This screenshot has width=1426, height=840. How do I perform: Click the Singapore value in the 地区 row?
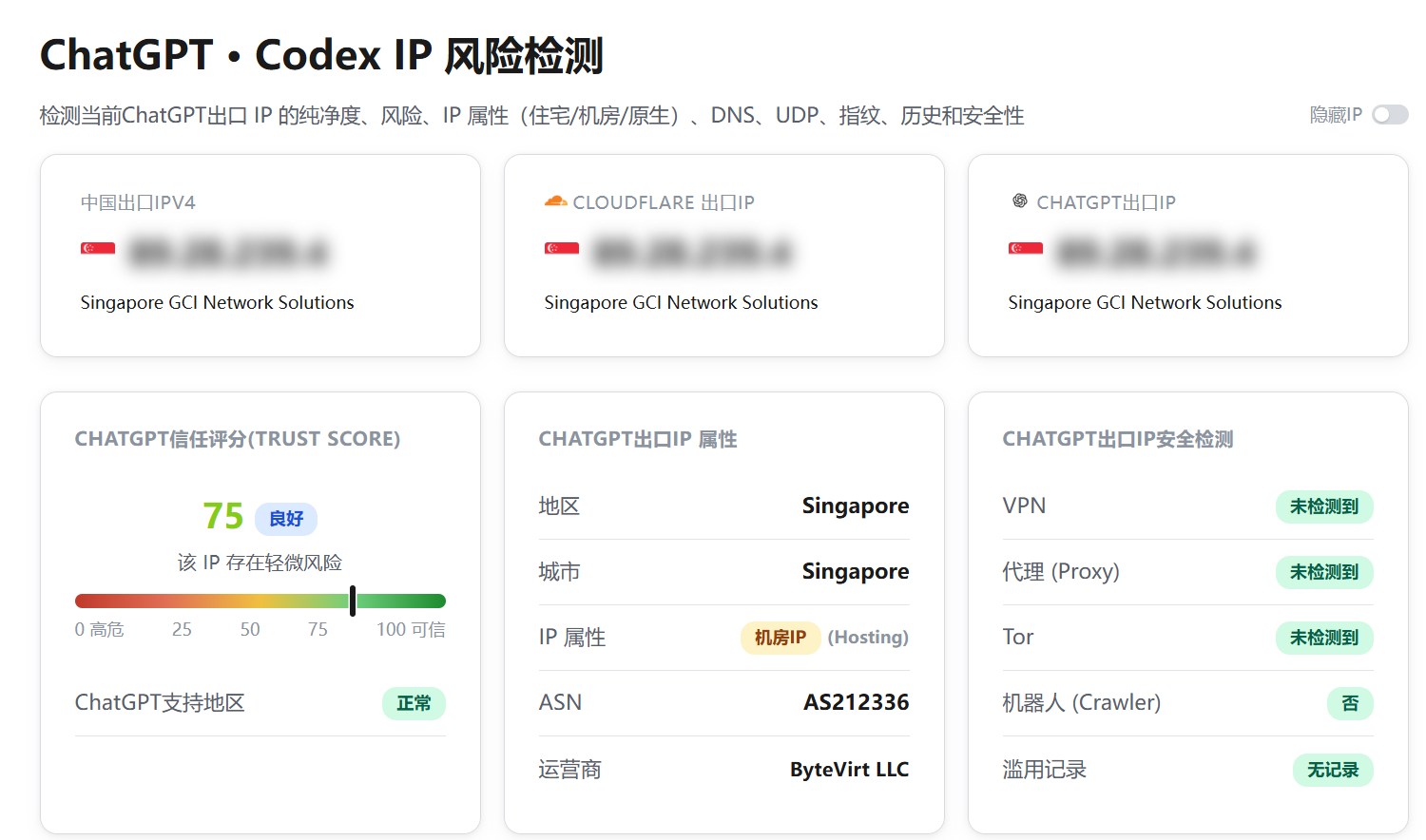tap(856, 506)
